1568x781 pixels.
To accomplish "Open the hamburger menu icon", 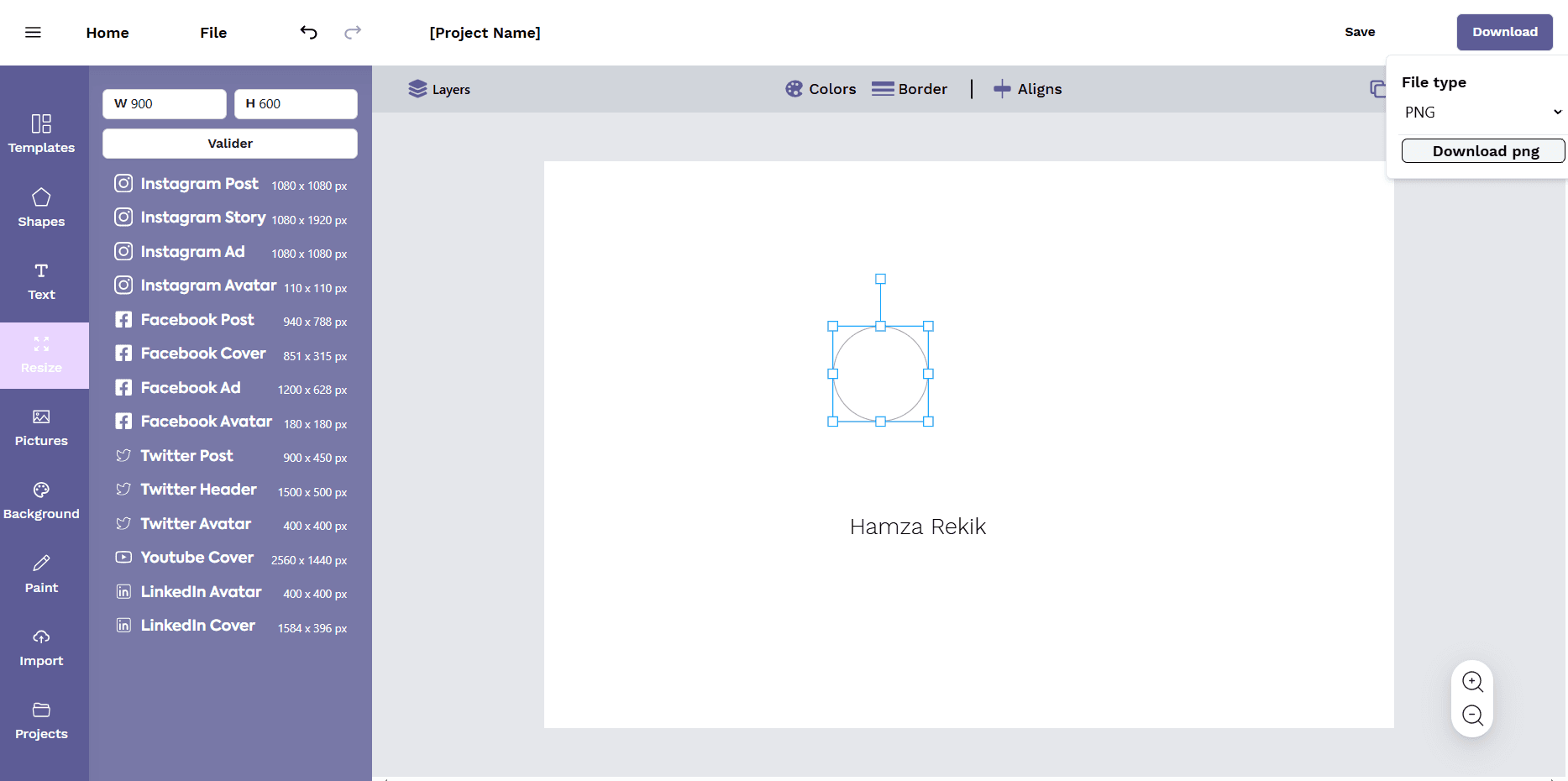I will click(x=33, y=33).
